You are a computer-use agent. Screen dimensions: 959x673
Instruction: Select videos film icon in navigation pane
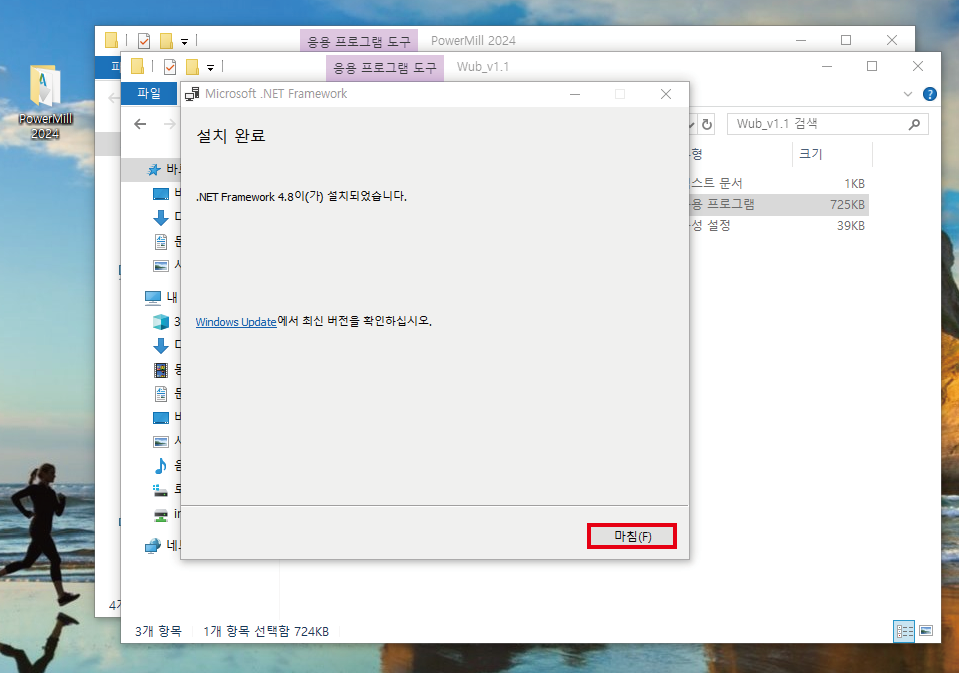(x=161, y=370)
